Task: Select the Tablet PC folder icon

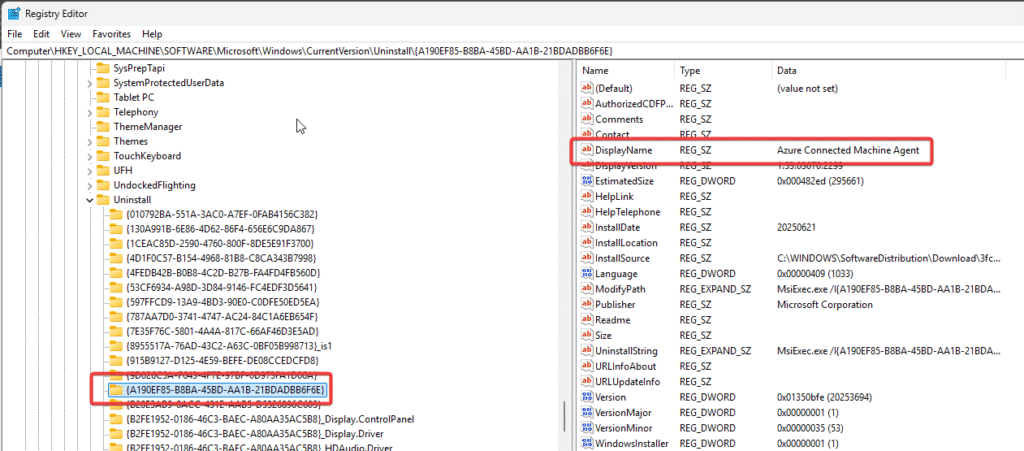Action: (x=103, y=97)
